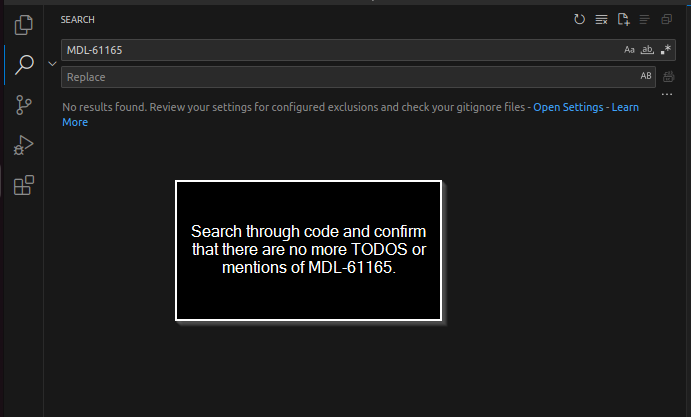Toggle Match Case option
The height and width of the screenshot is (417, 691).
tap(629, 50)
